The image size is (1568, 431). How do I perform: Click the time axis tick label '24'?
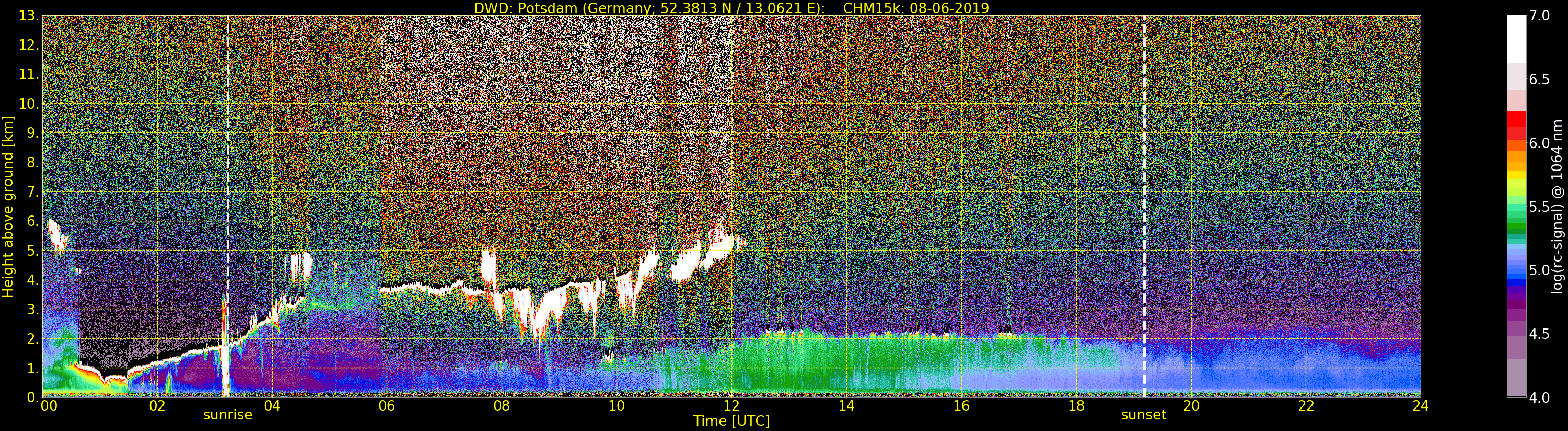click(1421, 406)
